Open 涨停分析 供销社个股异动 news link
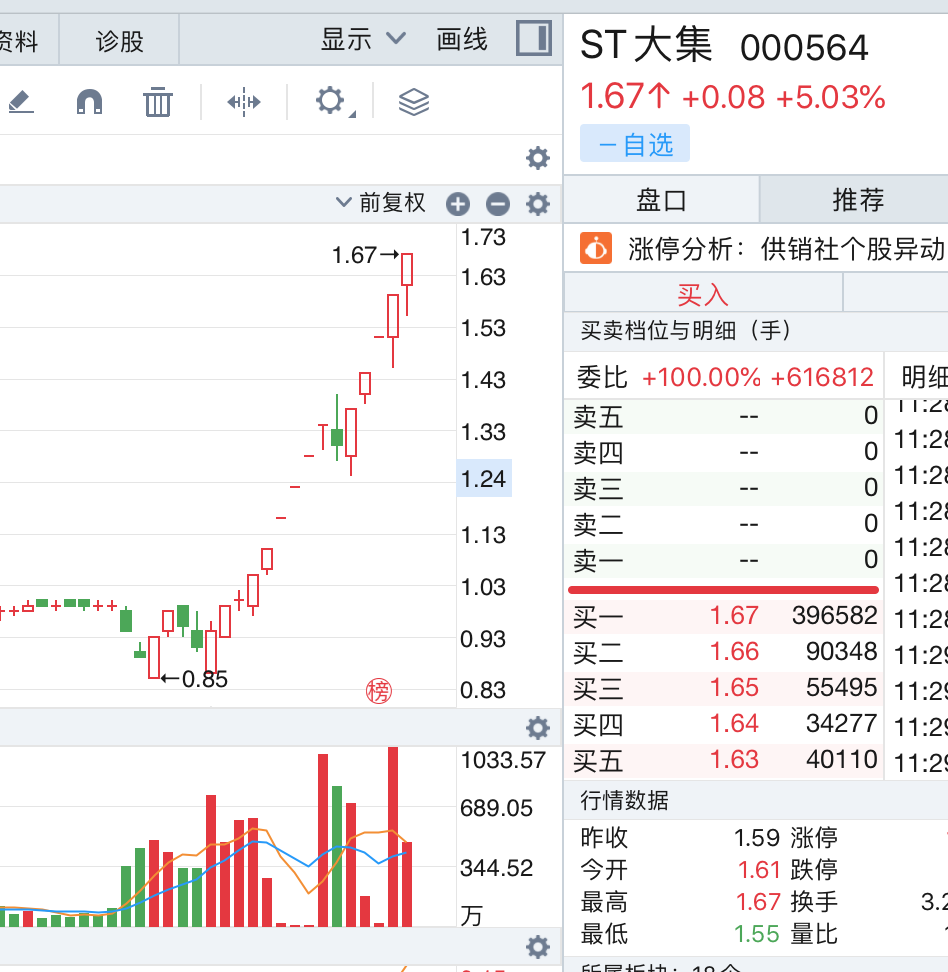 786,249
